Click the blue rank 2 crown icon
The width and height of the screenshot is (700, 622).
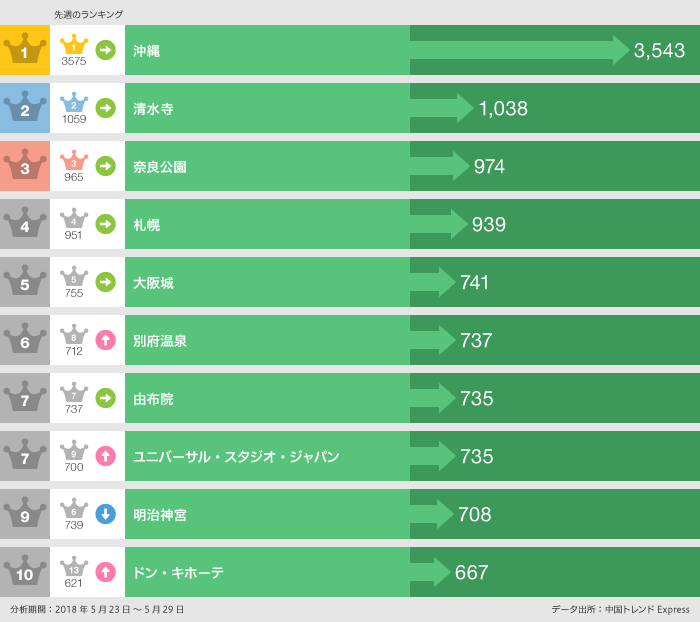click(x=24, y=108)
